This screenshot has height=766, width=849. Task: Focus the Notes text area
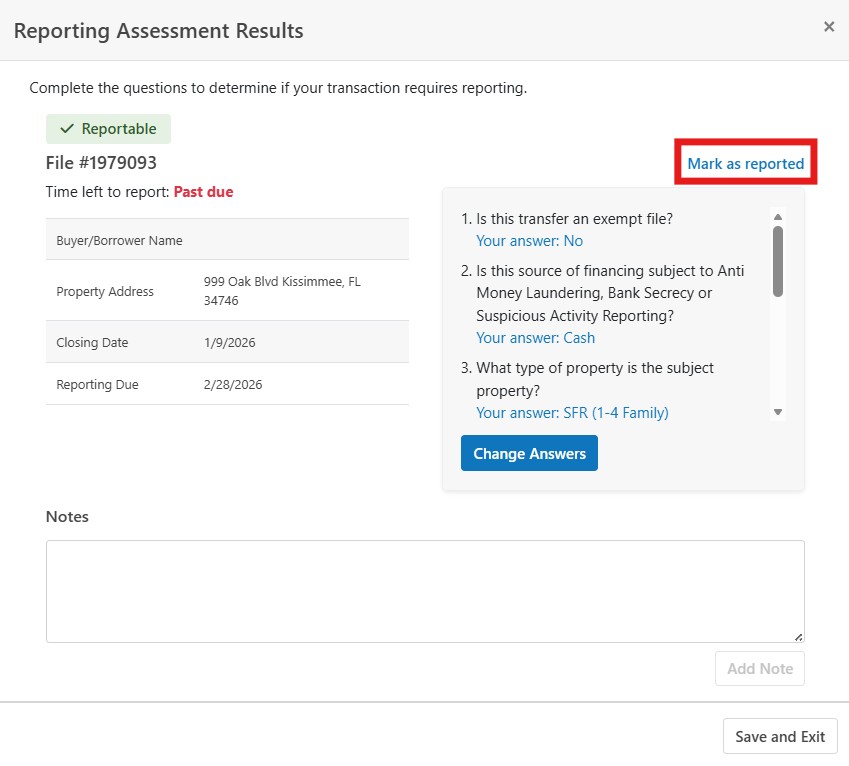tap(424, 590)
